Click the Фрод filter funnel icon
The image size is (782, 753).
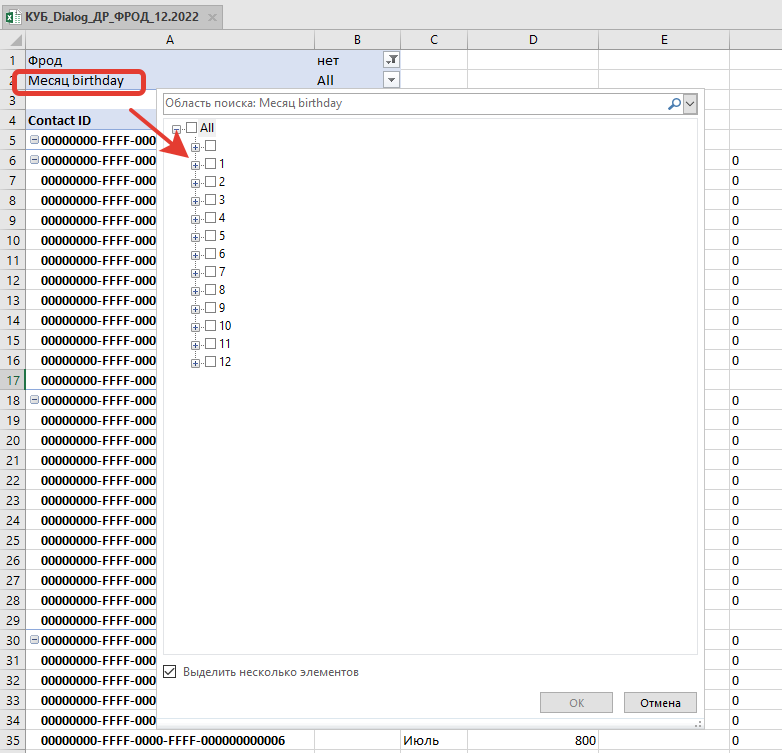pos(391,60)
